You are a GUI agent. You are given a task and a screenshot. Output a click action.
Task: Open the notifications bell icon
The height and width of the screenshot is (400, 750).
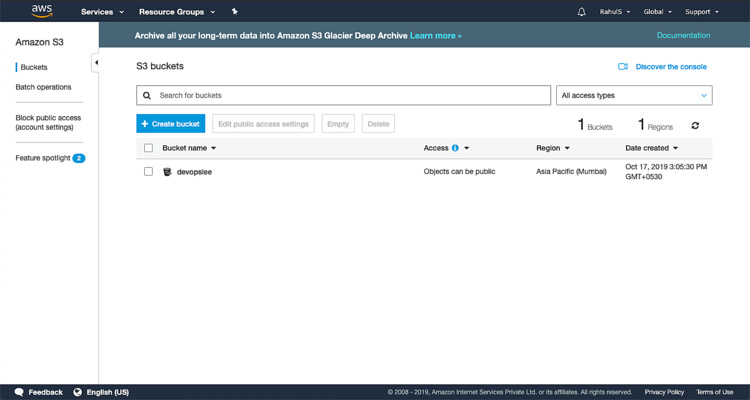pos(582,12)
